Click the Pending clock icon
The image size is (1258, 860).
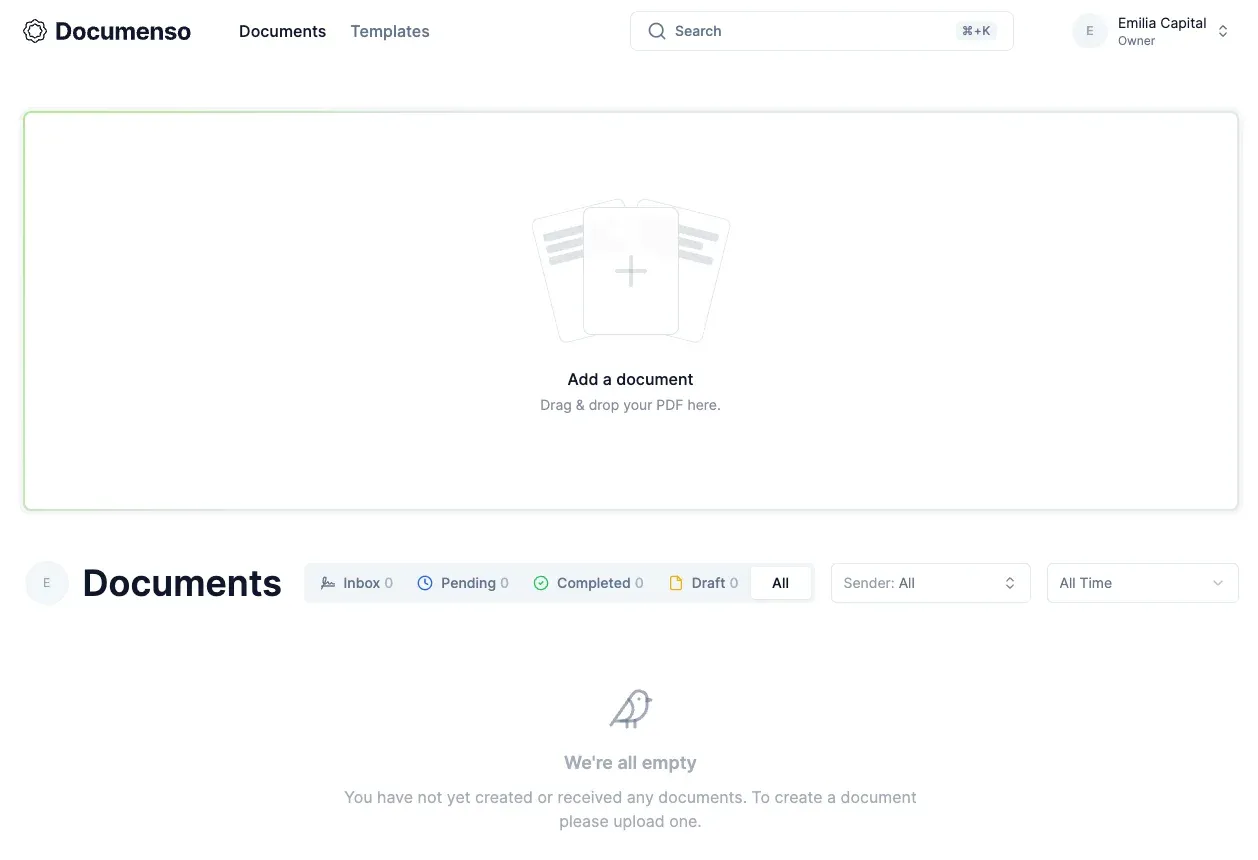pos(423,583)
